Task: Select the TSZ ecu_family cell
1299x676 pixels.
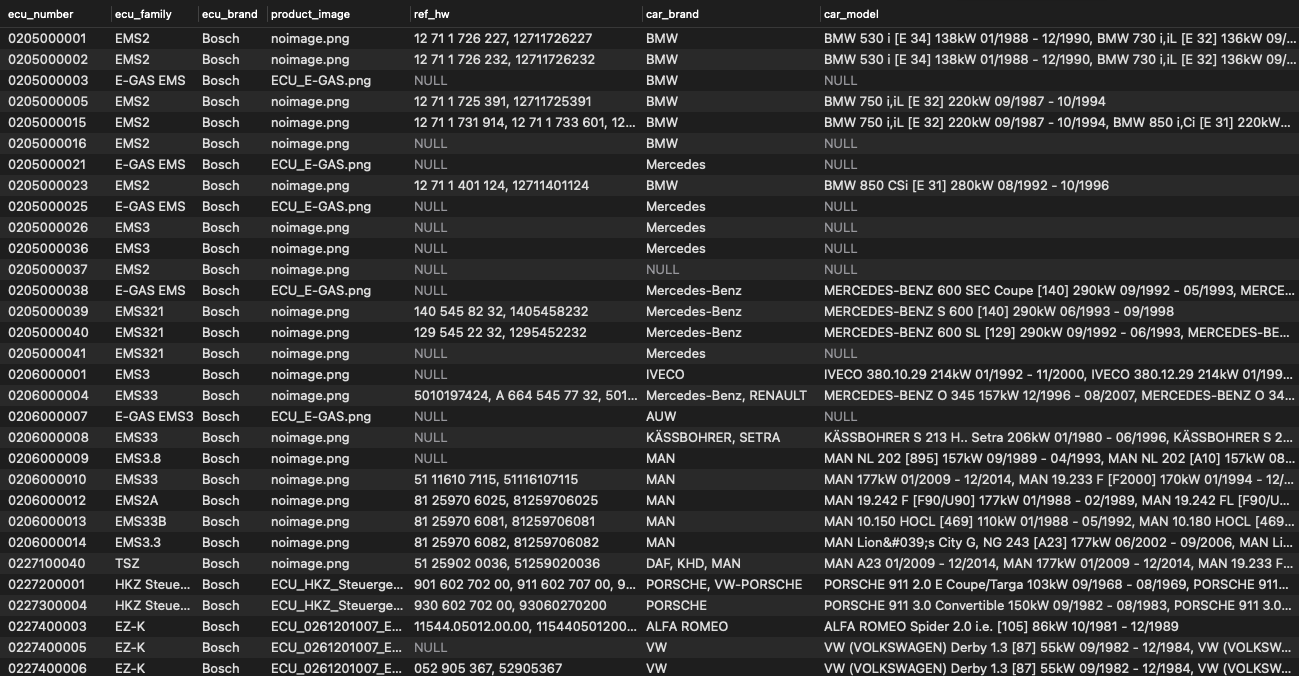Action: (130, 563)
